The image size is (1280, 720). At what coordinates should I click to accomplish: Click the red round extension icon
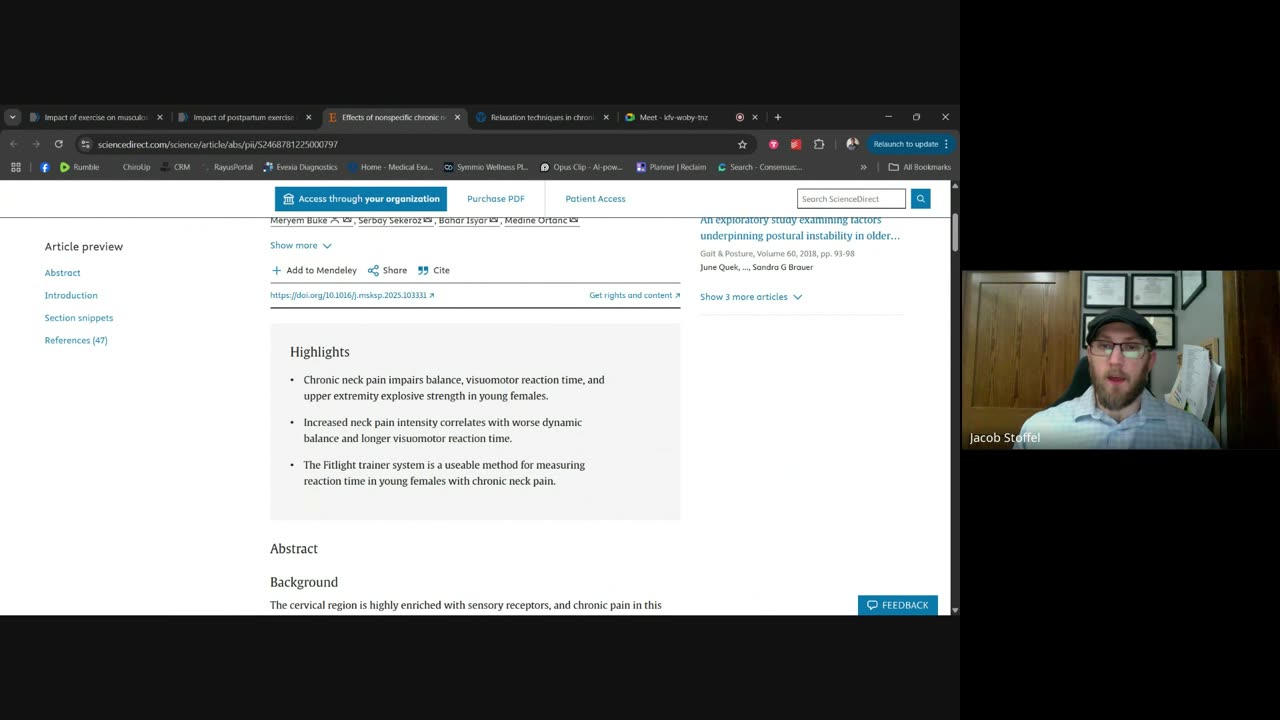point(773,144)
